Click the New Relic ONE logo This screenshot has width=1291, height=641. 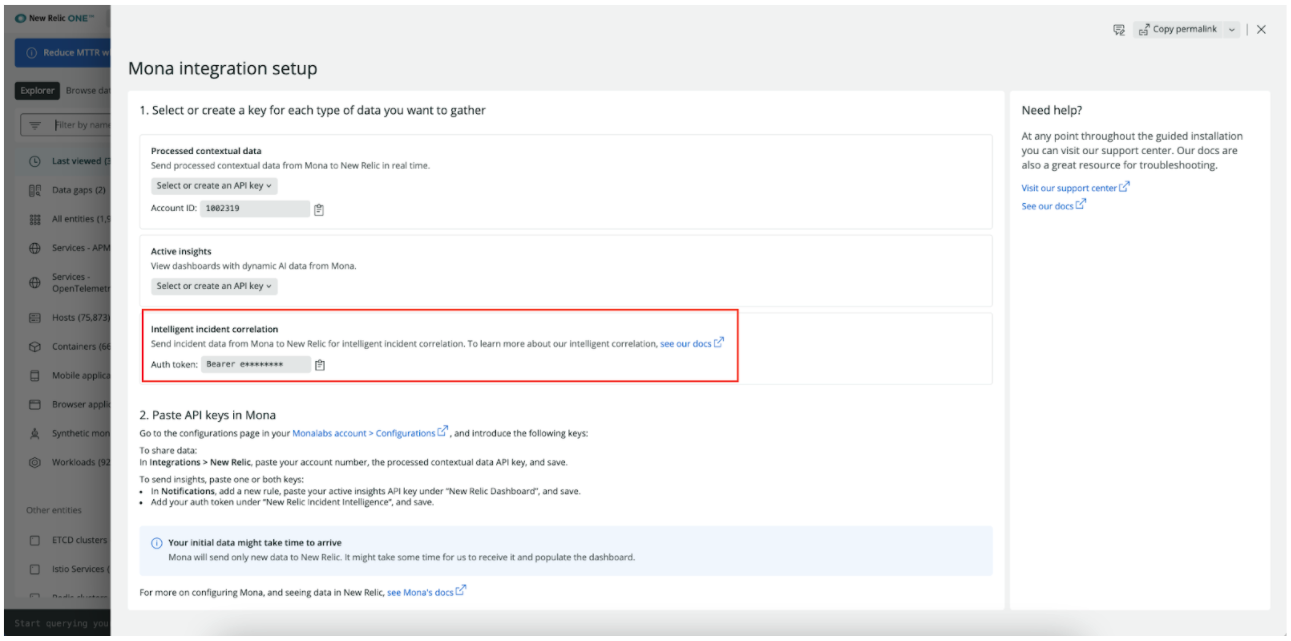[56, 20]
